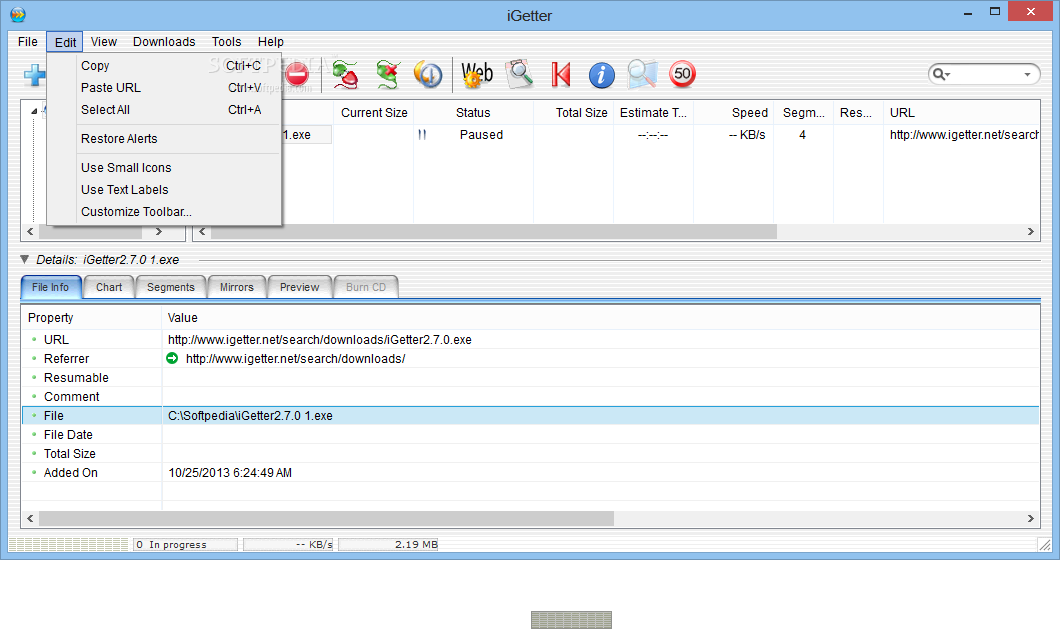Choose Paste URL menu entry
1060x629 pixels.
[164, 88]
